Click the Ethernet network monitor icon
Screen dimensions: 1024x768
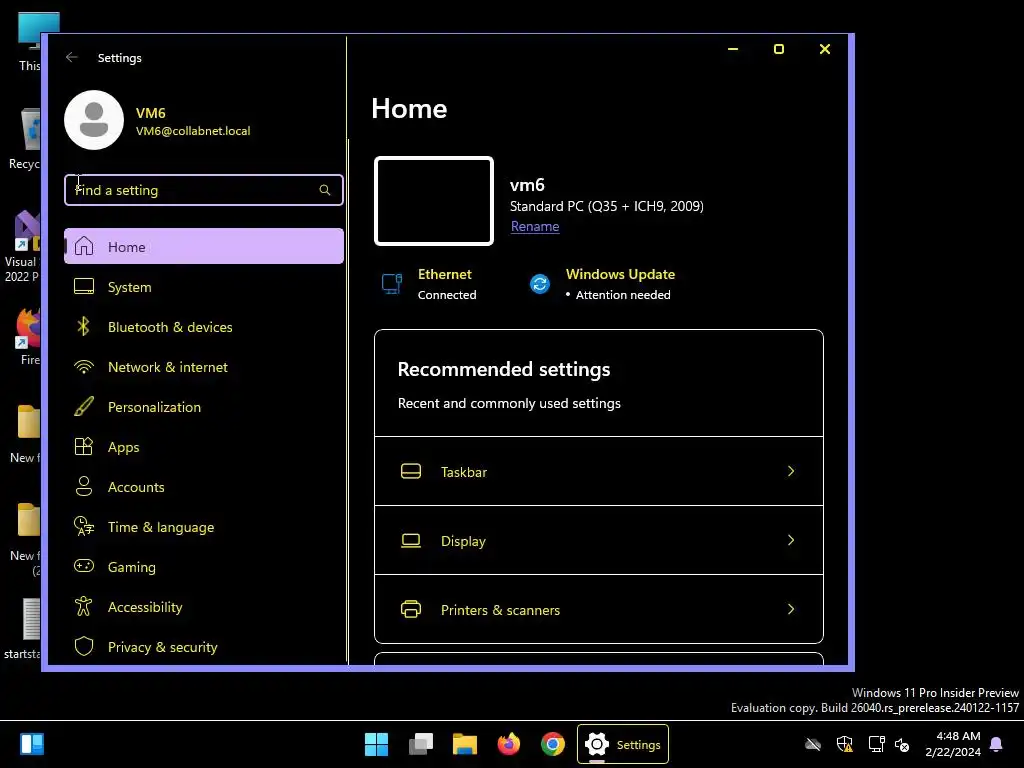(392, 284)
